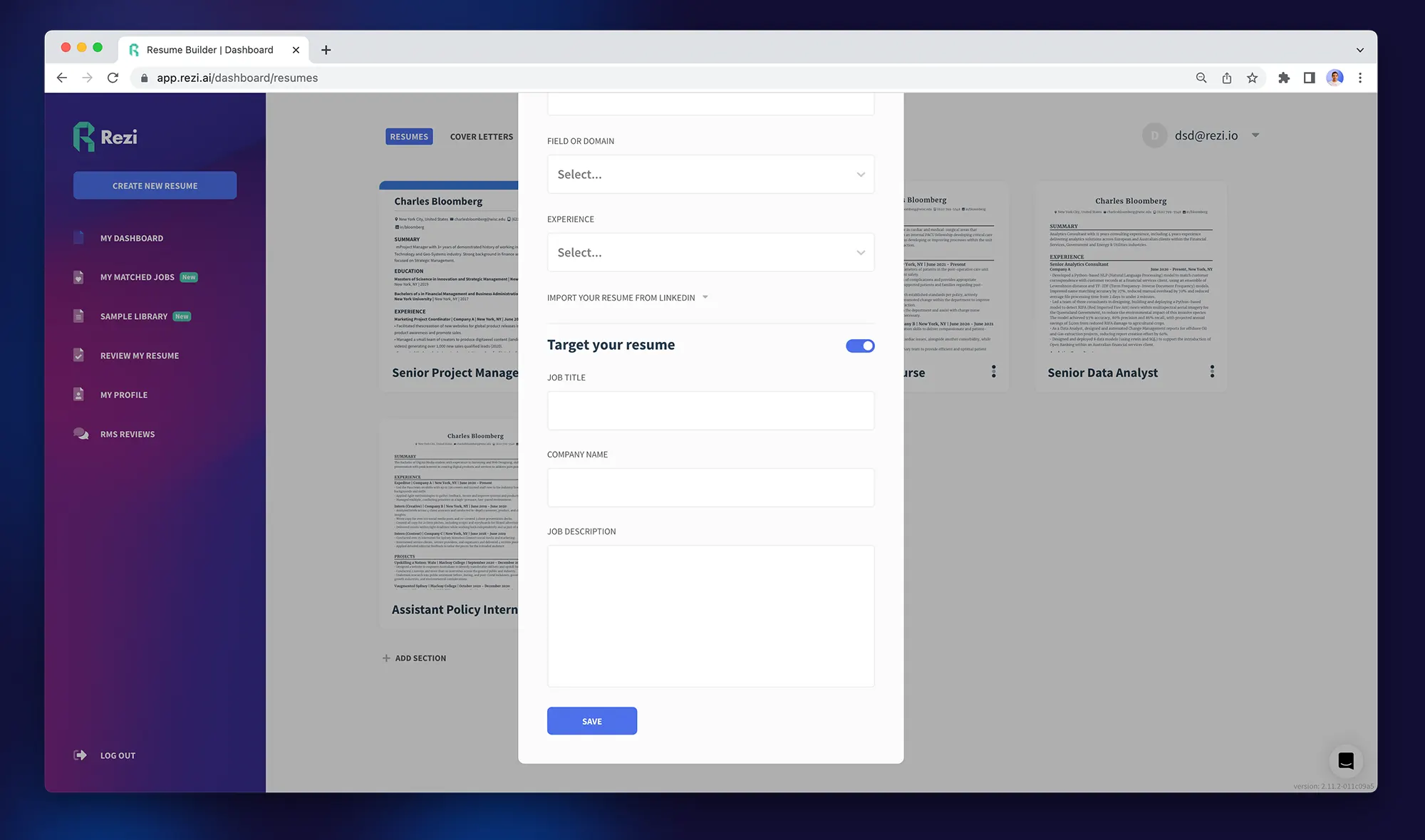Click the zoom magnifier in address bar
The image size is (1425, 840).
[1201, 78]
